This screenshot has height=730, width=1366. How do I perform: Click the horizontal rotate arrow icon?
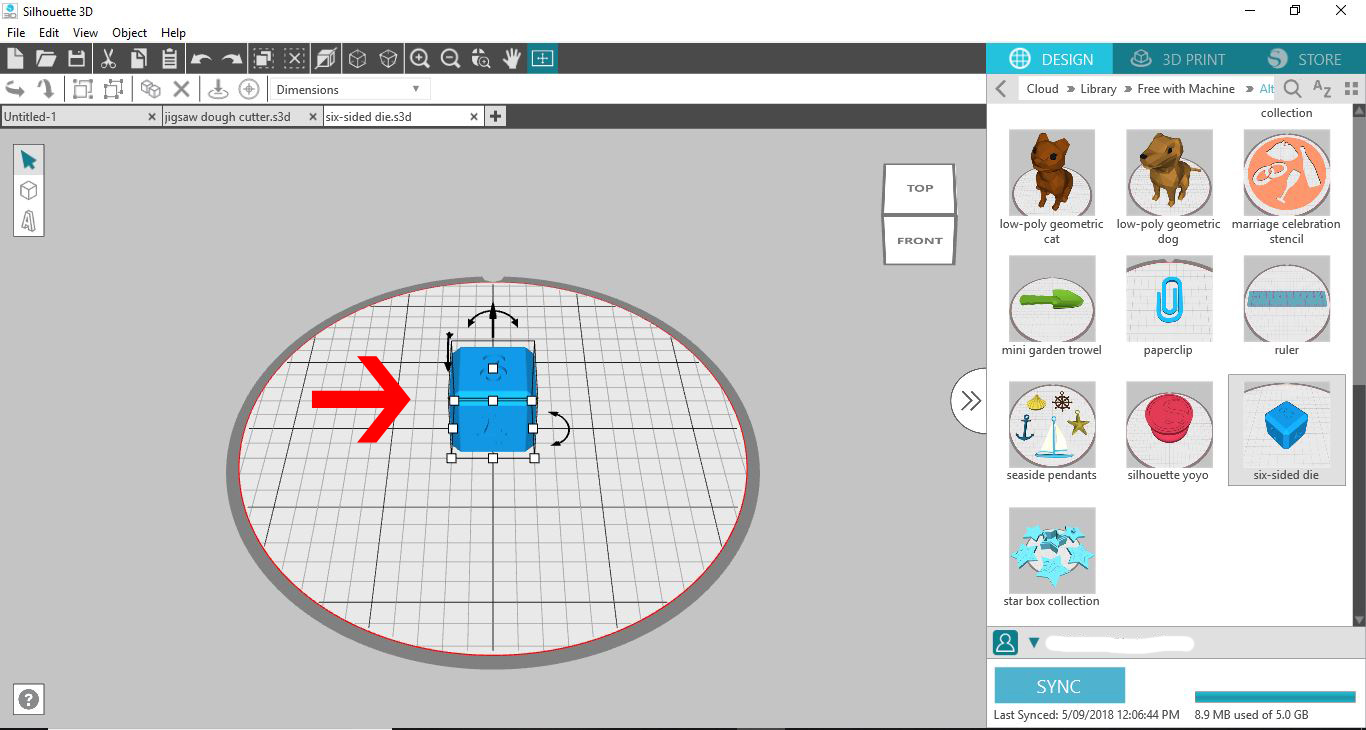click(15, 89)
